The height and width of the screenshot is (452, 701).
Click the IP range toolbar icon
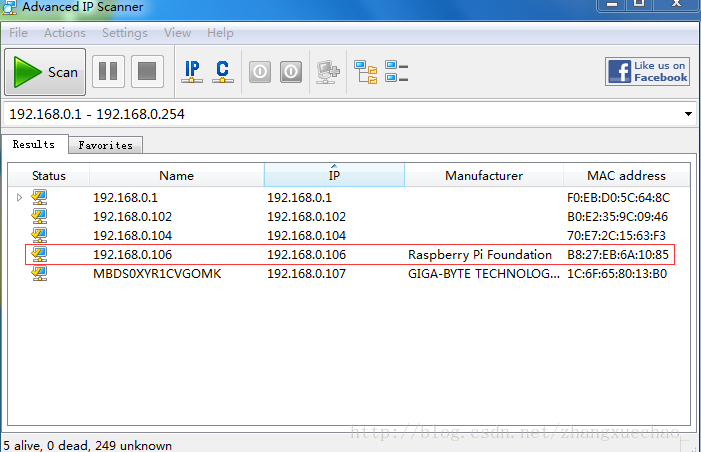tap(192, 72)
